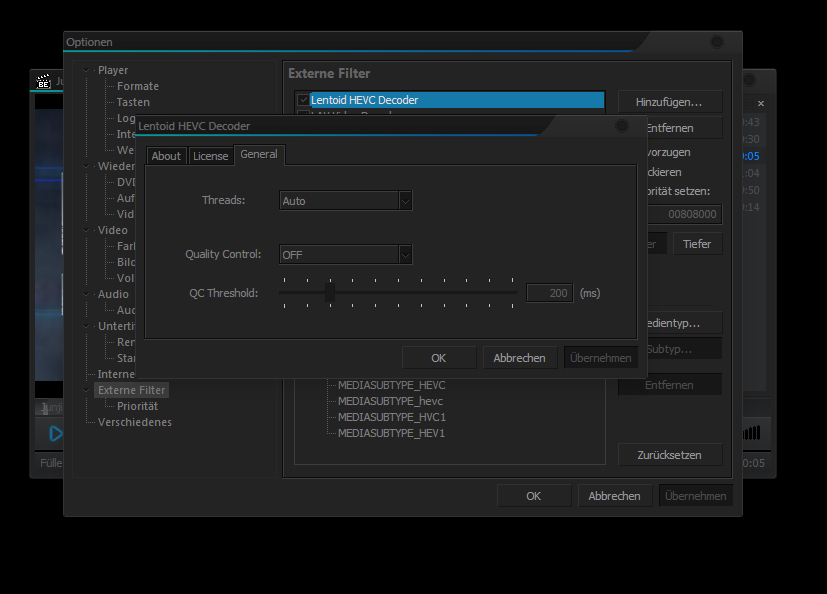Click the Zurücksetzen button

[669, 455]
